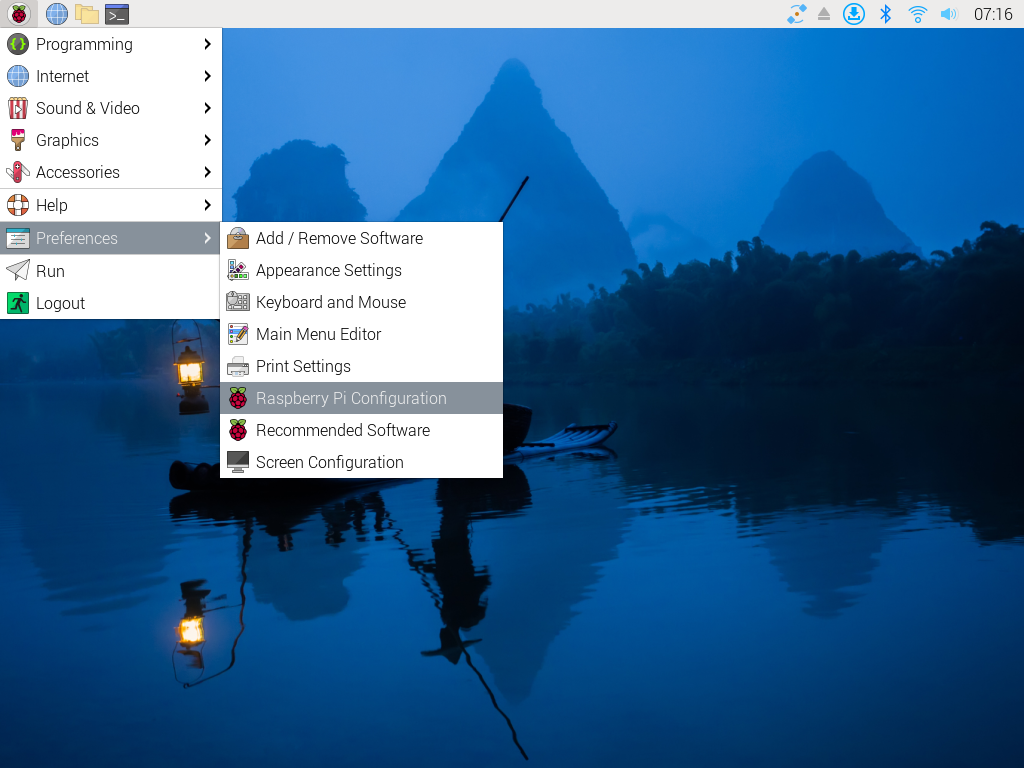
Task: Open the web browser globe icon
Action: pyautogui.click(x=57, y=14)
